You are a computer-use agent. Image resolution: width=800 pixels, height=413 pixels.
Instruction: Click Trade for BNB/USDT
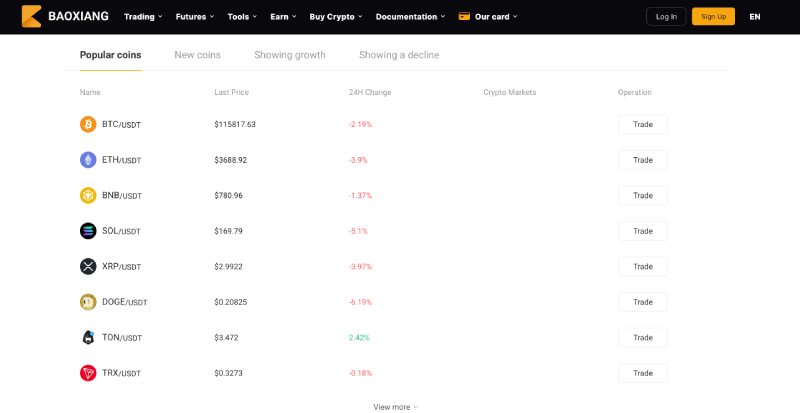coord(643,196)
